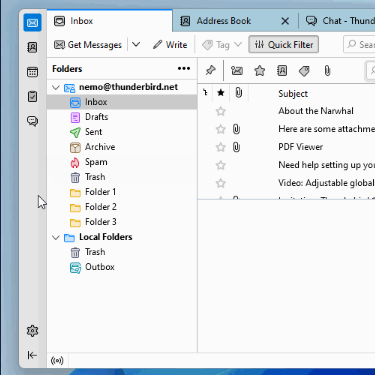Open Get Messages dropdown arrow

tap(136, 45)
